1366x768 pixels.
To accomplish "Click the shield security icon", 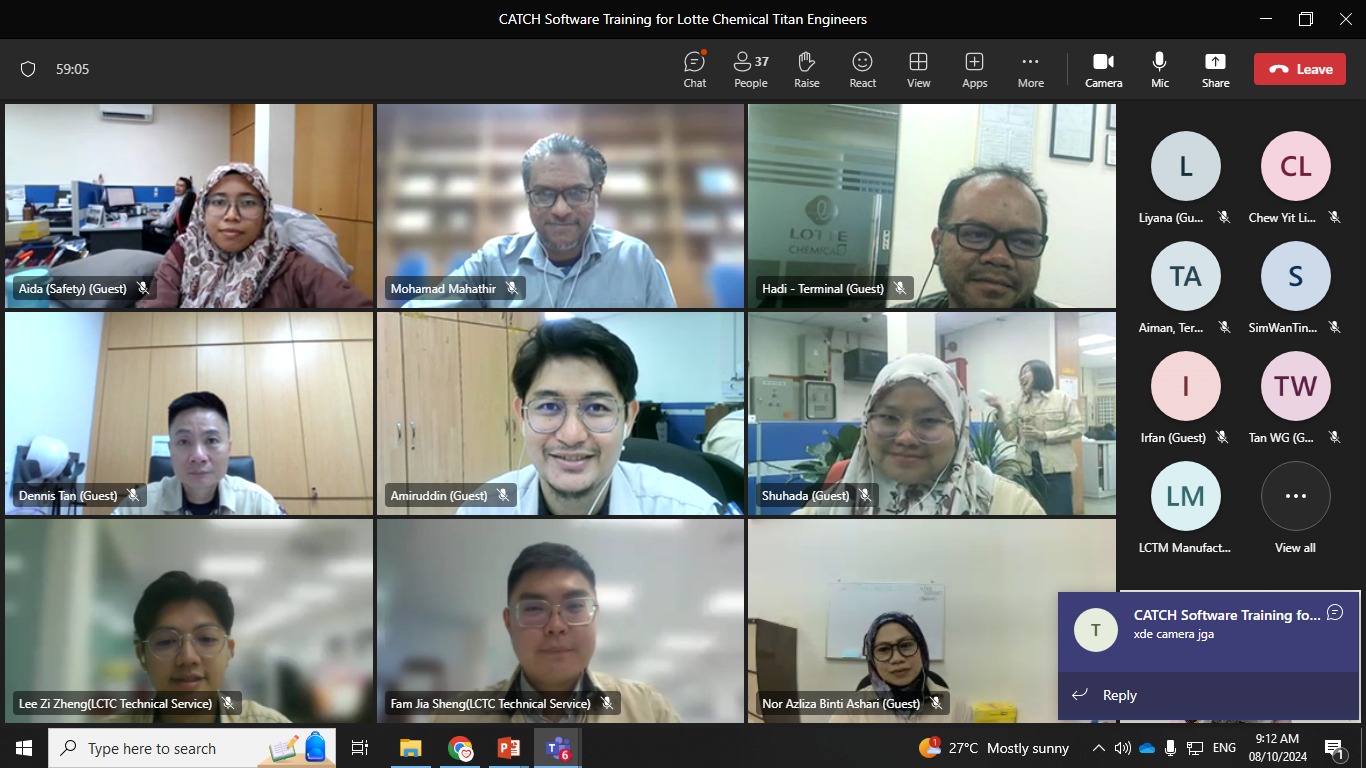I will pos(28,69).
